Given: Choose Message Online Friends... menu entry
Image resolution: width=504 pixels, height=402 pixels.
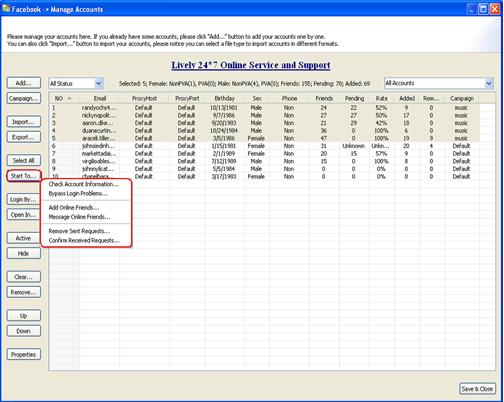Looking at the screenshot, I should click(x=86, y=217).
